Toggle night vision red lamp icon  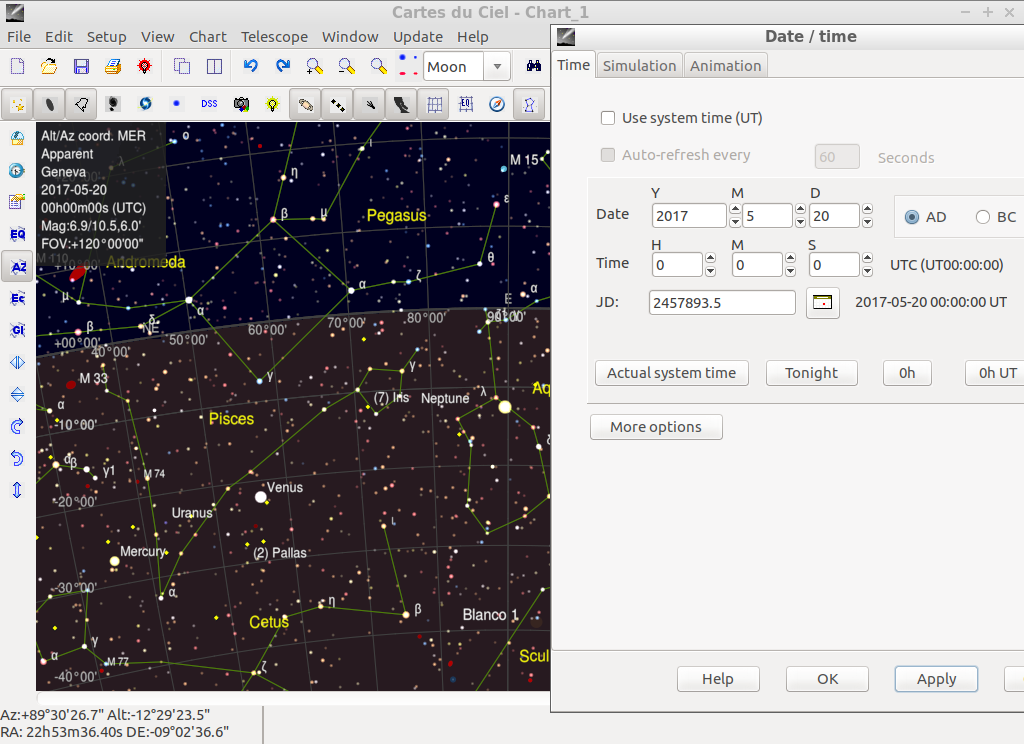point(144,67)
